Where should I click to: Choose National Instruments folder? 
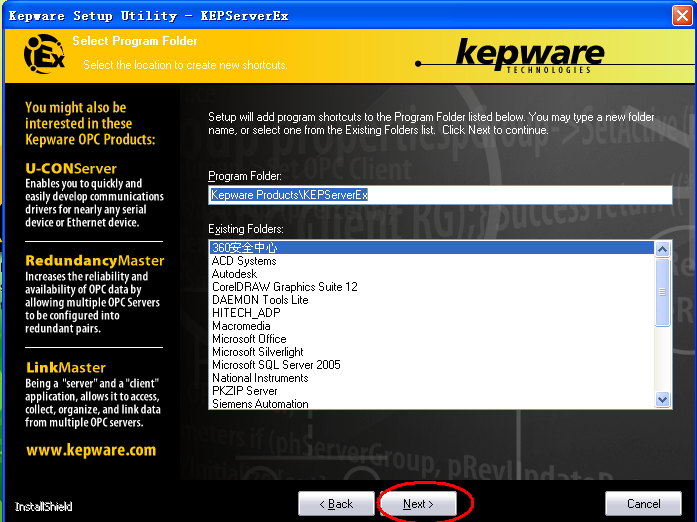click(x=260, y=378)
